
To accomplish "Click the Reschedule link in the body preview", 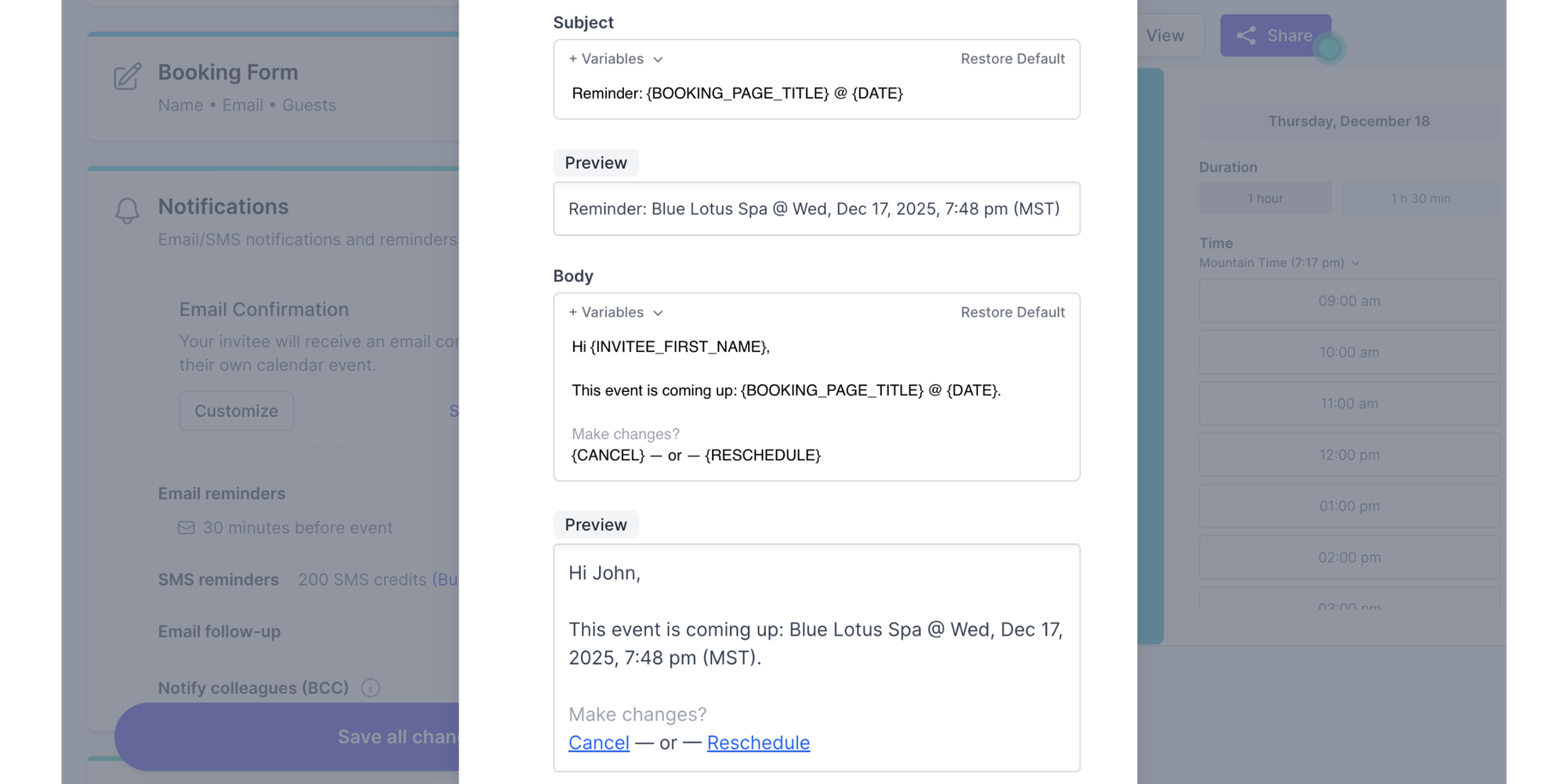I will (758, 742).
